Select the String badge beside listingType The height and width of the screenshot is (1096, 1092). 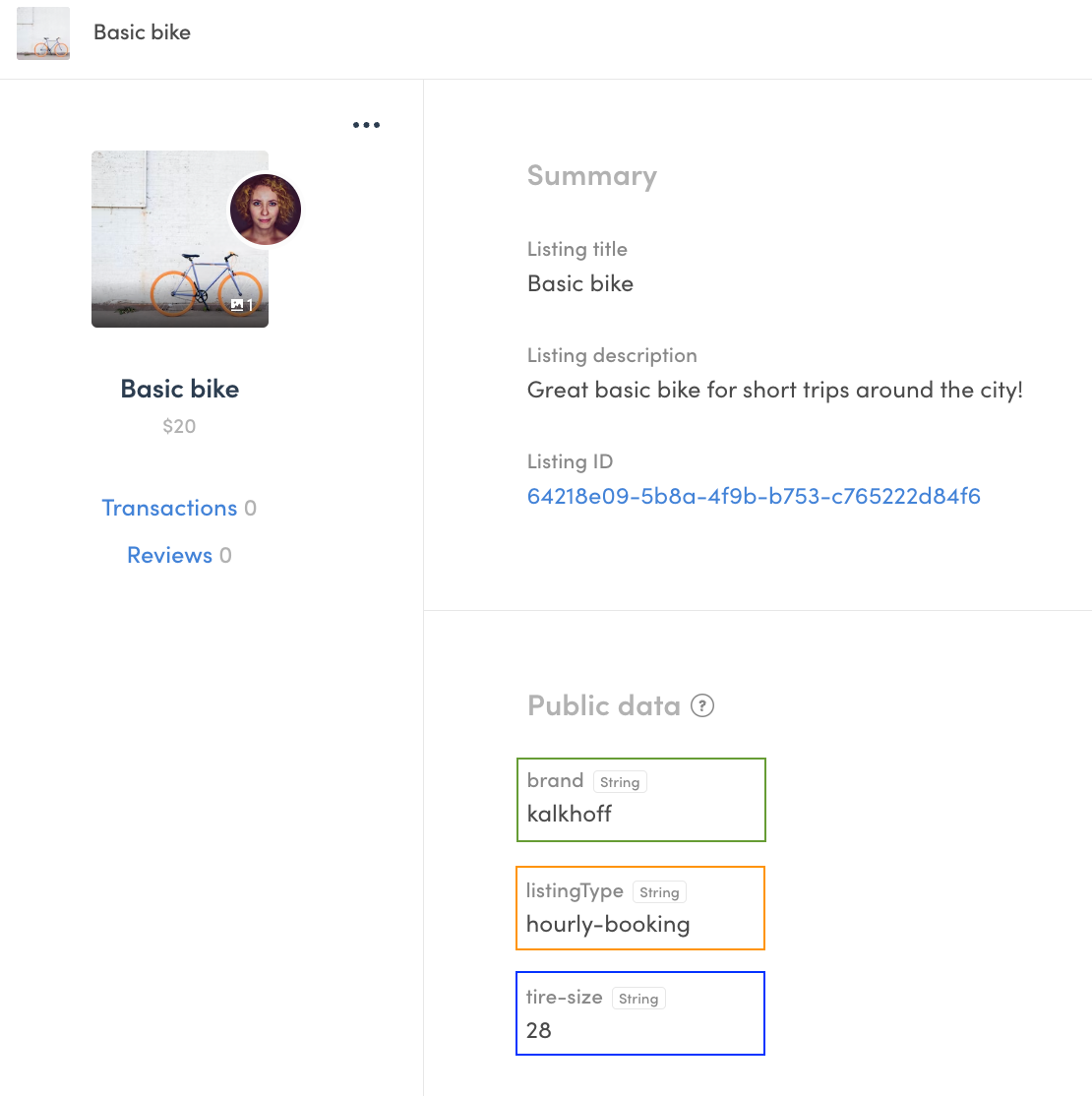coord(659,891)
